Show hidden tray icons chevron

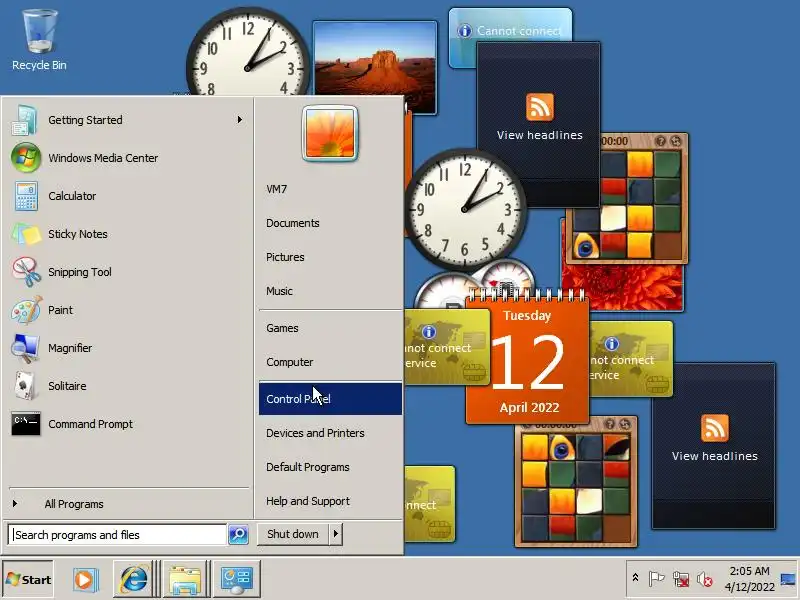click(635, 578)
